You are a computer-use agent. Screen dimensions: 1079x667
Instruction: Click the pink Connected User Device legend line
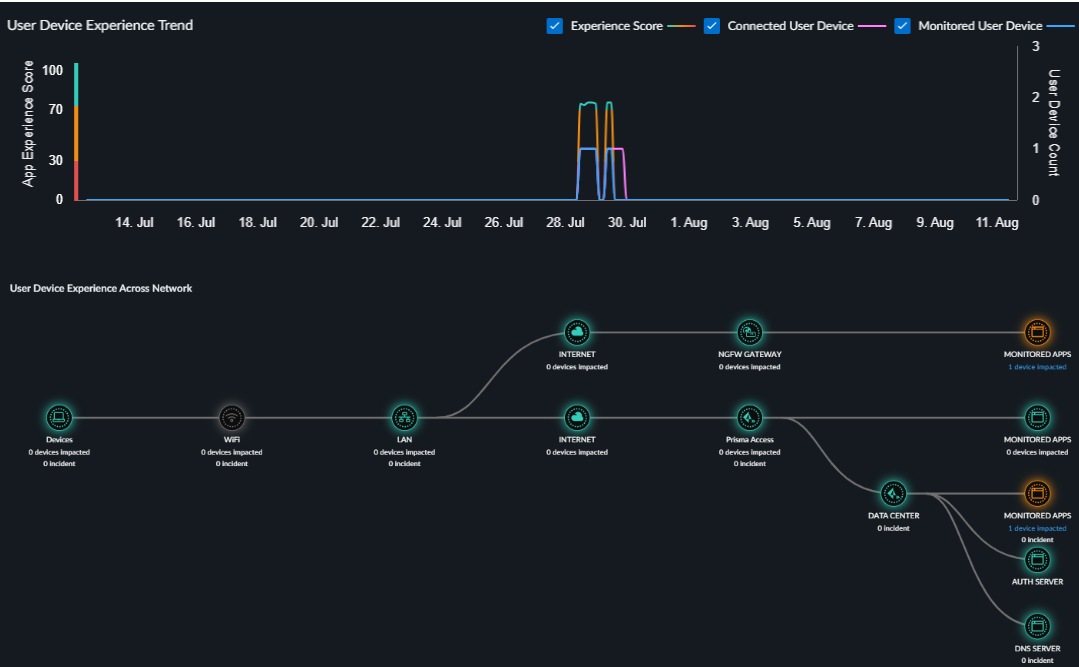(872, 26)
